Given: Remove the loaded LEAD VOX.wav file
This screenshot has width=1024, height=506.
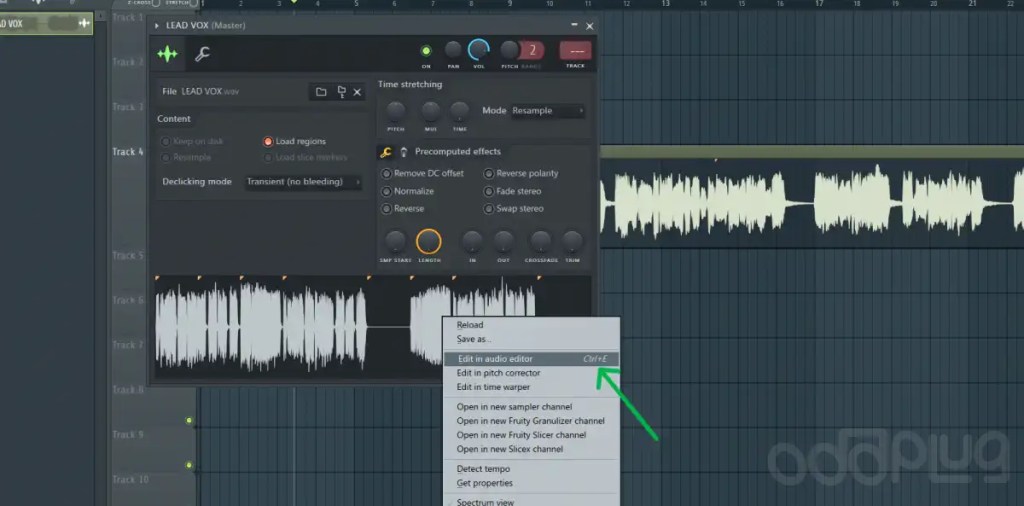Looking at the screenshot, I should click(x=357, y=92).
